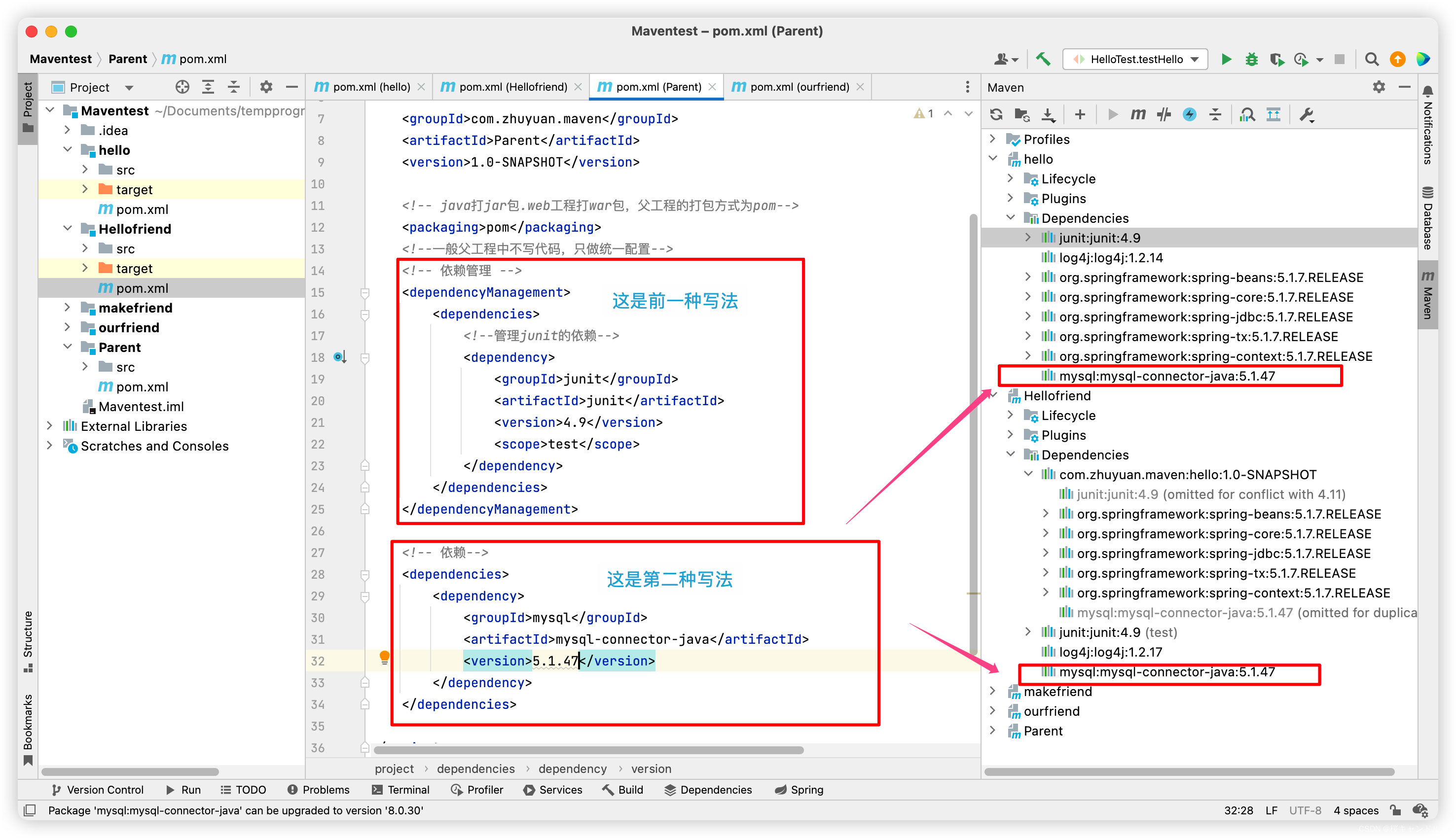This screenshot has width=1456, height=838.
Task: Click the Maven panel horizontal scrollbar
Action: click(x=1190, y=772)
